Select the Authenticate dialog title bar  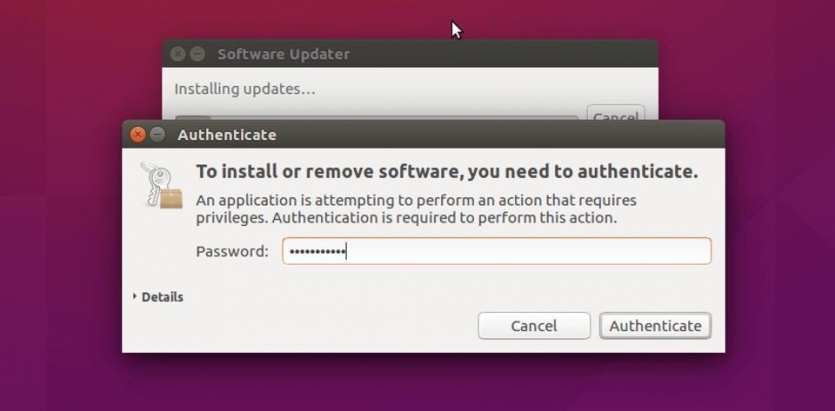(x=423, y=135)
